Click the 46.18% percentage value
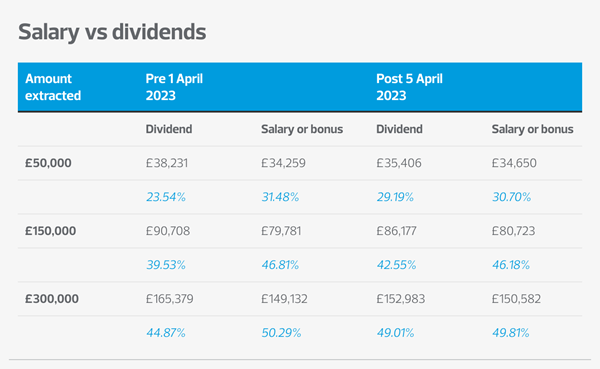This screenshot has width=600, height=369. (511, 265)
